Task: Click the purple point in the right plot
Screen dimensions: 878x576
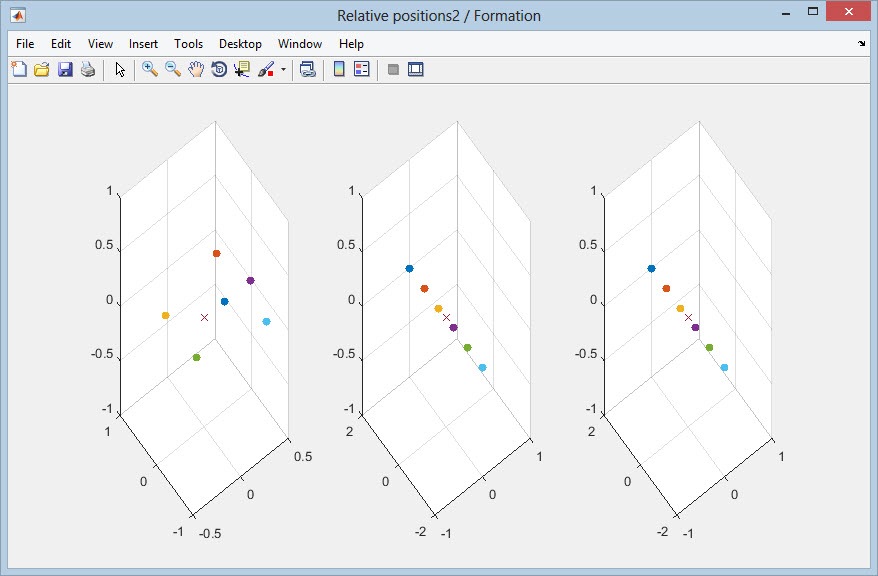Action: pyautogui.click(x=695, y=327)
